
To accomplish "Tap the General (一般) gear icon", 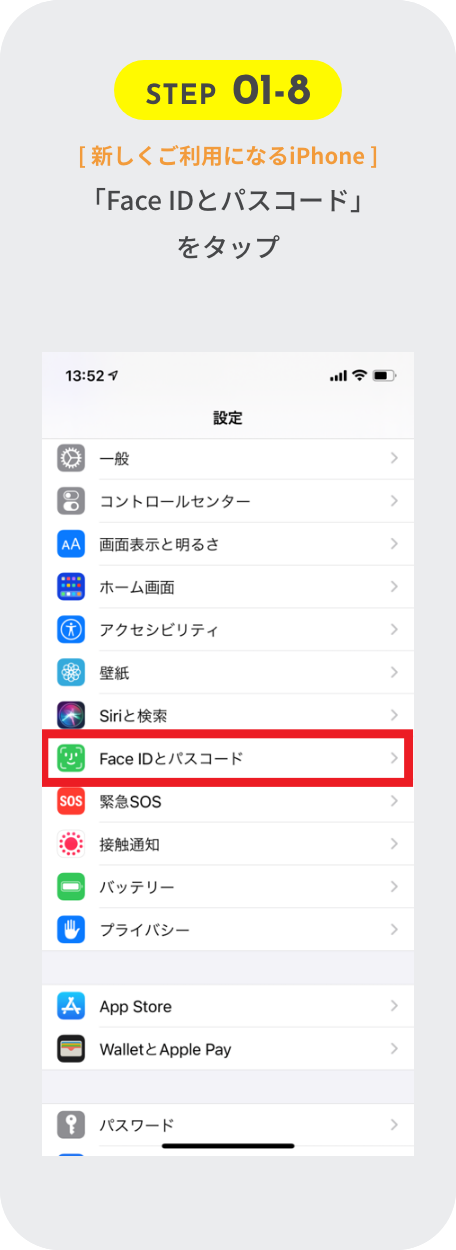I will click(x=71, y=459).
